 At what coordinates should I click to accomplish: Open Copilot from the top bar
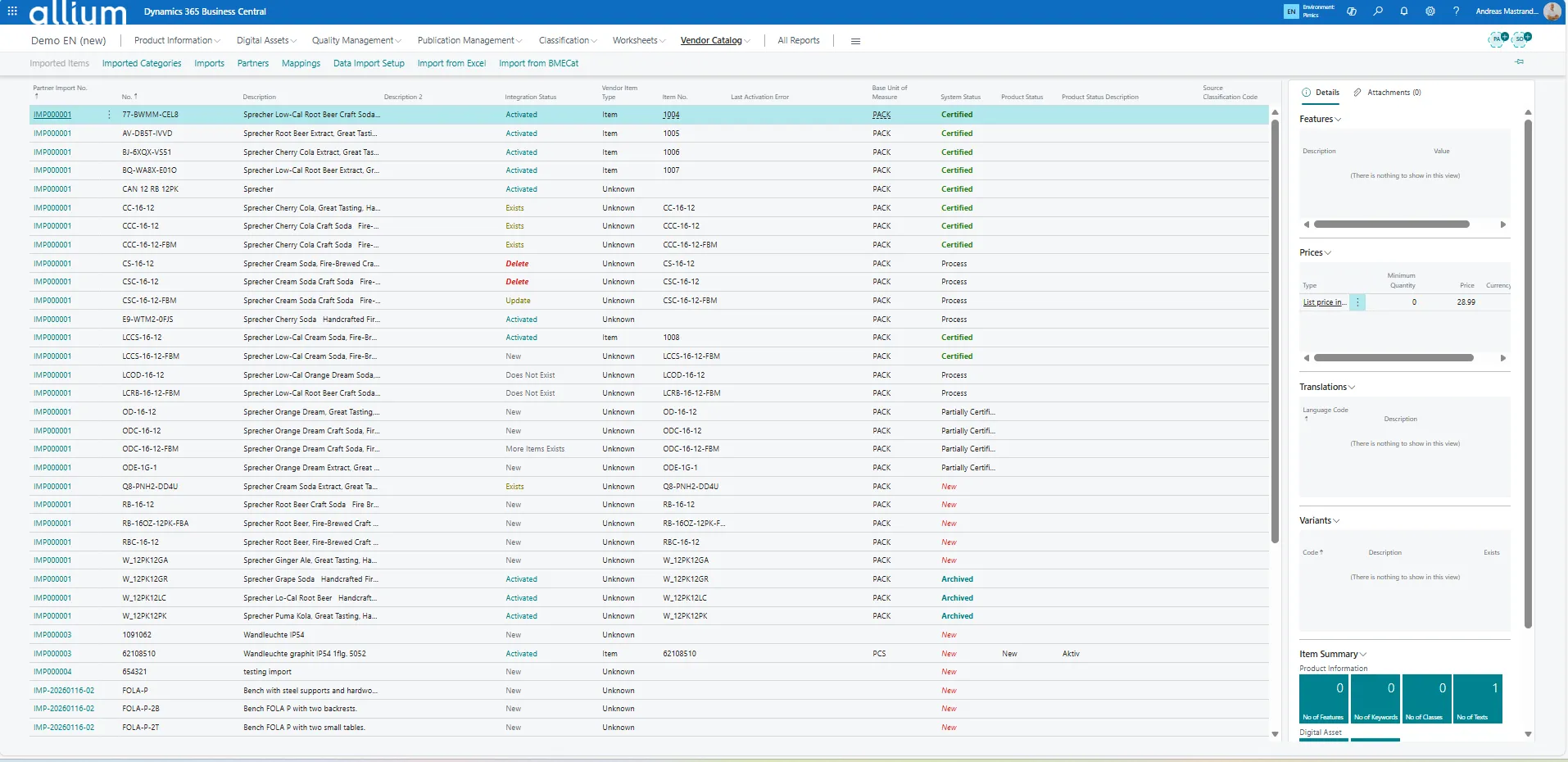pyautogui.click(x=1352, y=11)
